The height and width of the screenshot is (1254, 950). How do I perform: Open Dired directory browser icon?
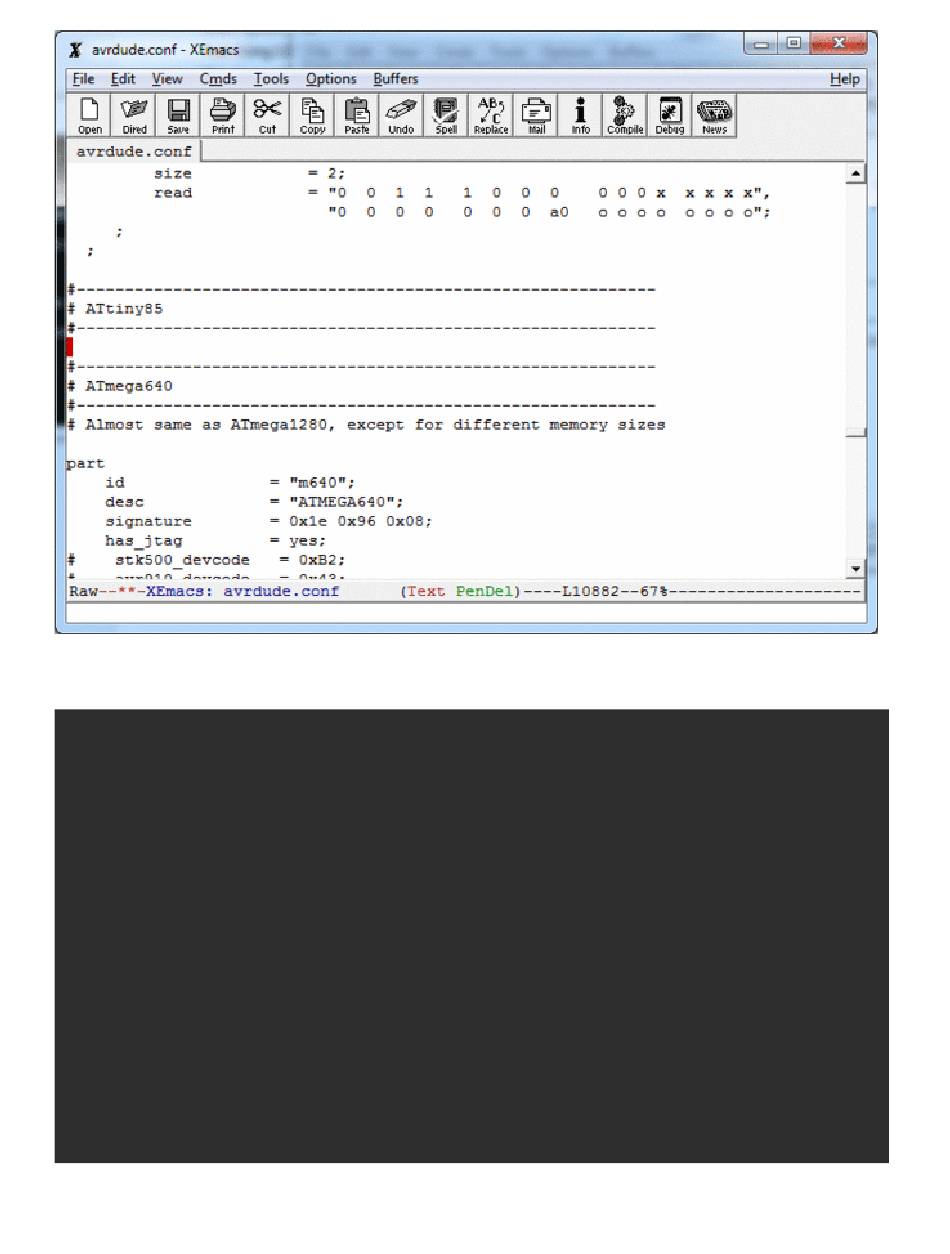coord(134,115)
